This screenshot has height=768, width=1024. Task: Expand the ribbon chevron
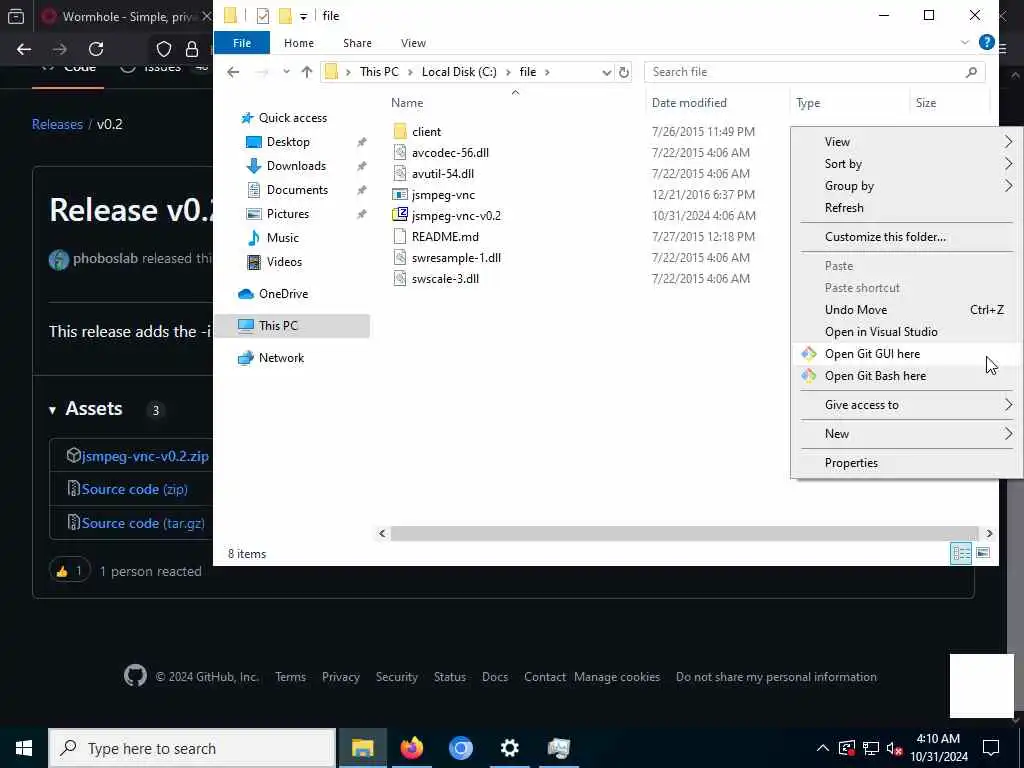coord(965,42)
